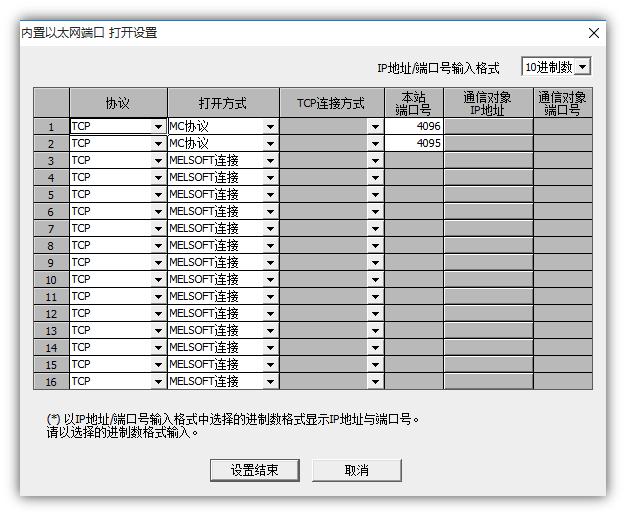
Task: Click the IP地址/端口号输入格式 label
Action: pos(438,68)
